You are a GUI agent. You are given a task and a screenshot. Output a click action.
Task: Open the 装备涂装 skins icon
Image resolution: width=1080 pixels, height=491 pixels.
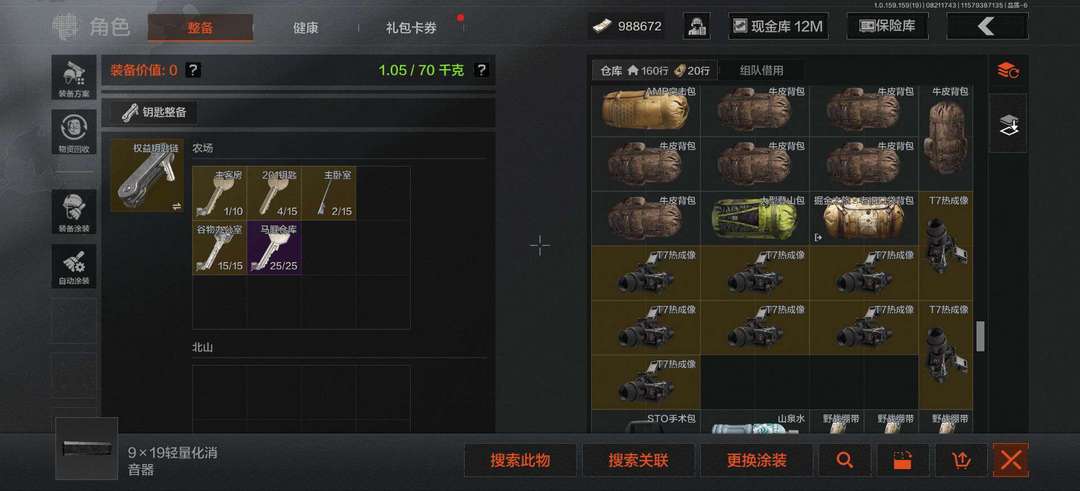tap(74, 211)
